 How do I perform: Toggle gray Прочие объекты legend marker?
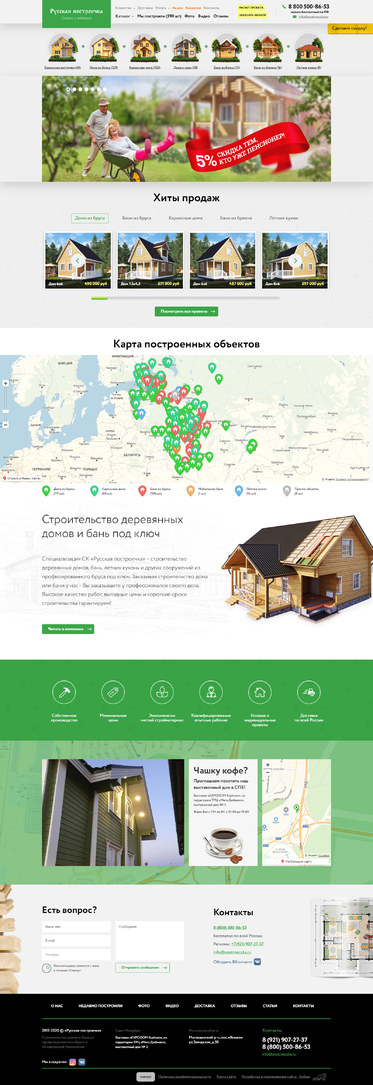(286, 490)
